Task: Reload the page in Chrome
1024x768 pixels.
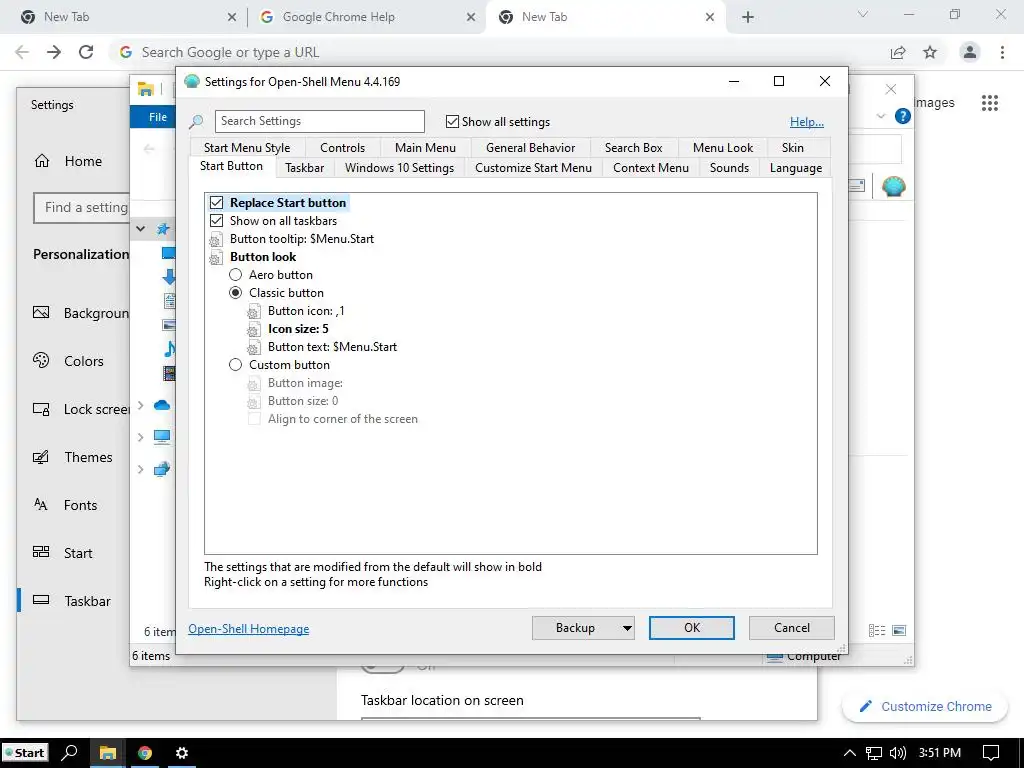Action: 86,52
